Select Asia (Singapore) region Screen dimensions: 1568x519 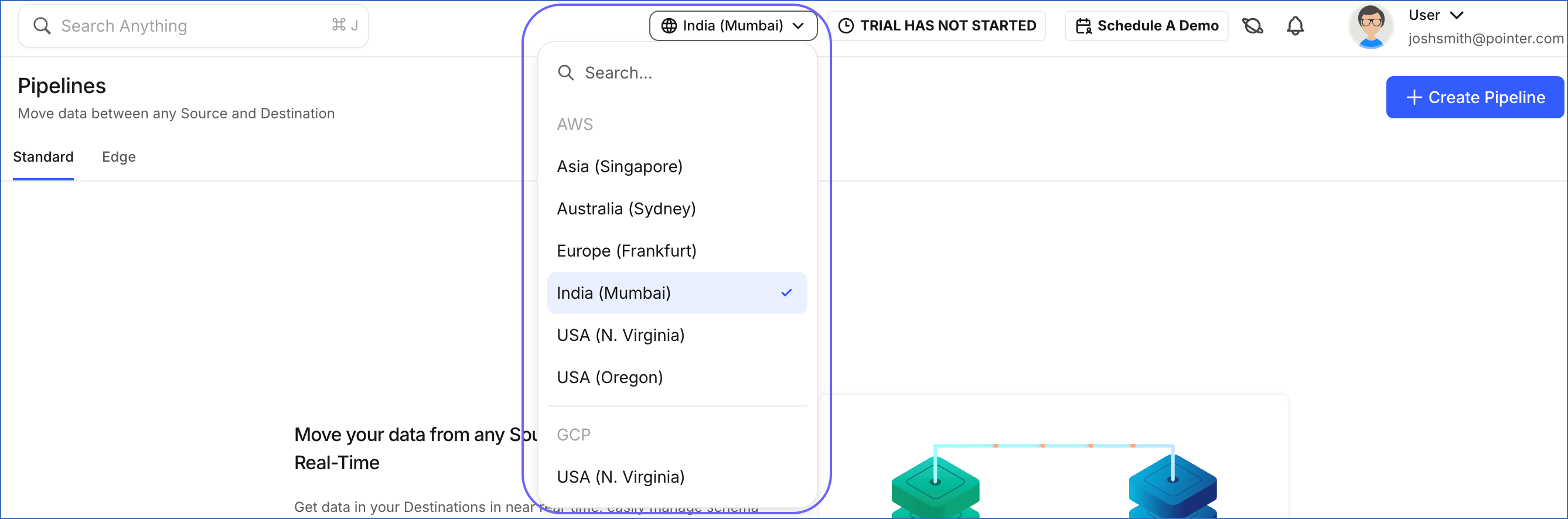coord(677,167)
